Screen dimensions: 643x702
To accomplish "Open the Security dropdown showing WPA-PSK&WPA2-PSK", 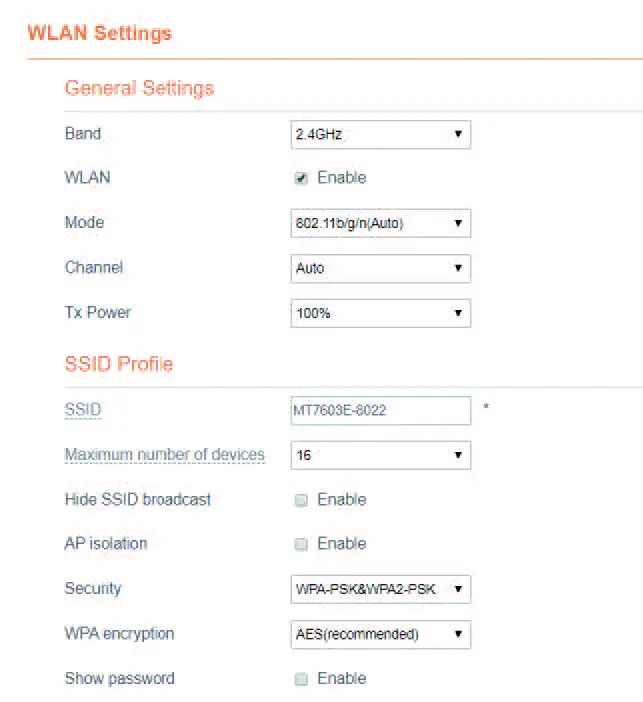I will click(x=380, y=589).
